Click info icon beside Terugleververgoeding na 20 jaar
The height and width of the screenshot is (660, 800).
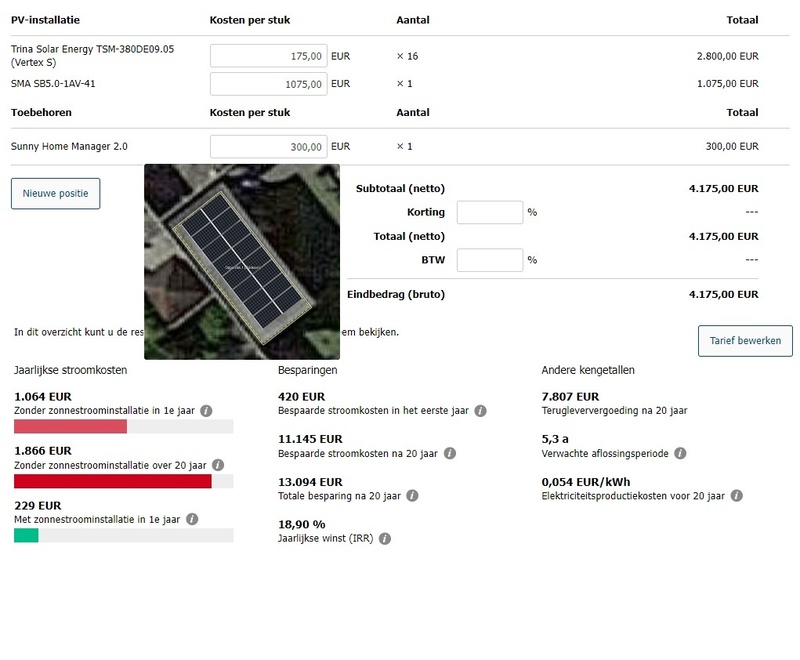[x=695, y=411]
